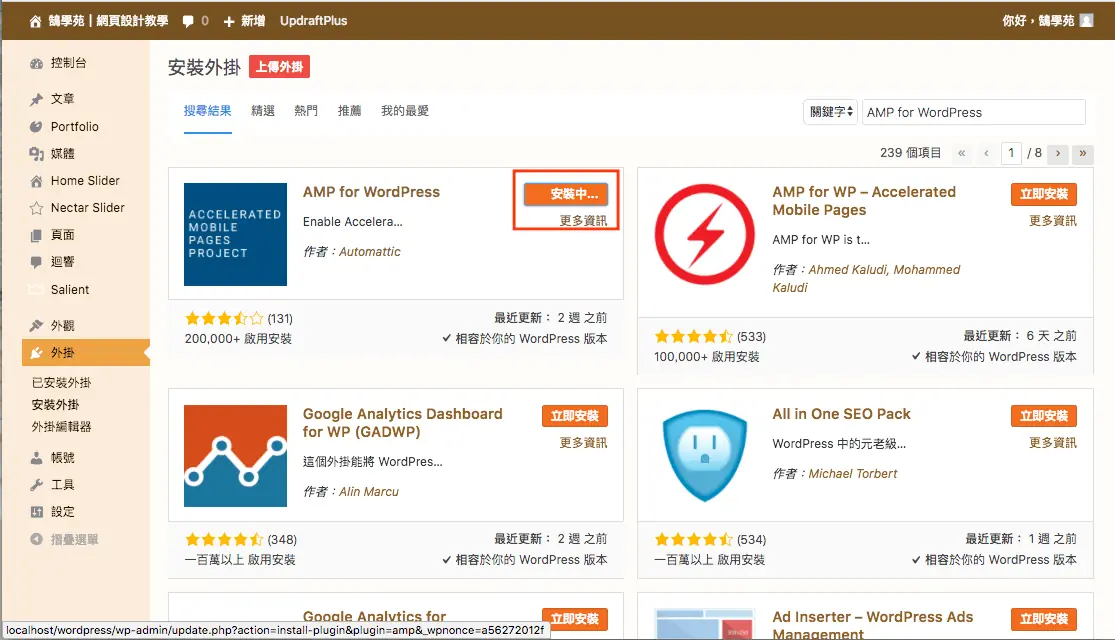Switch to the 我的最愛 tab

click(405, 111)
